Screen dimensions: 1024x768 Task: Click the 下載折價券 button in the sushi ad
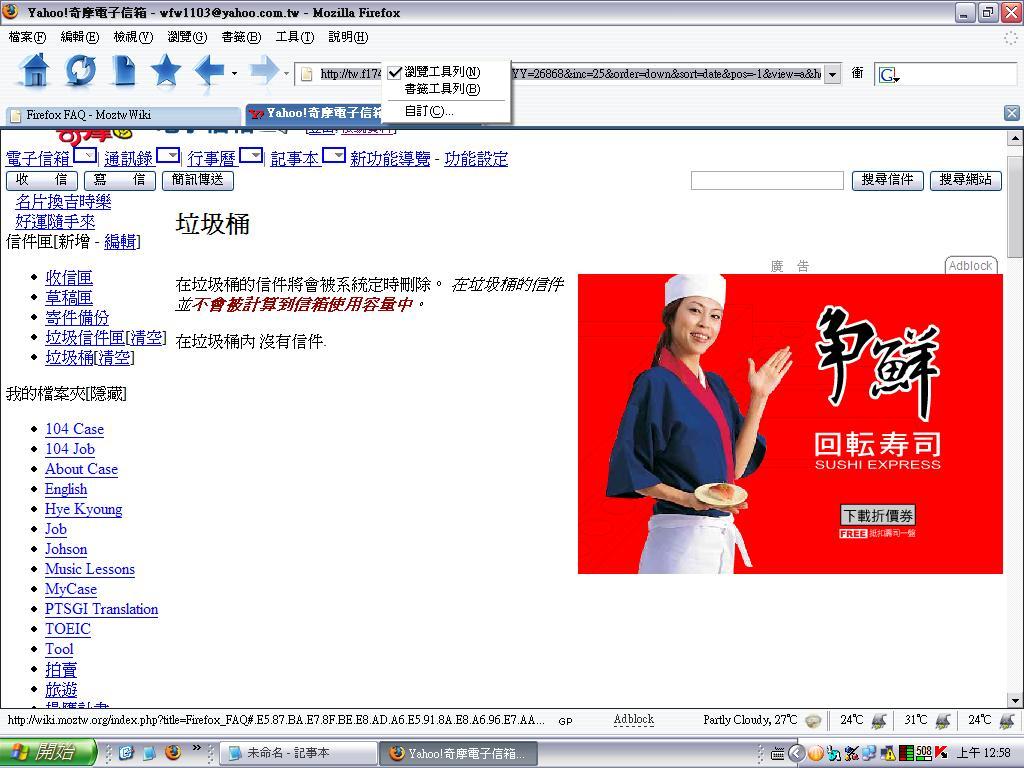878,516
